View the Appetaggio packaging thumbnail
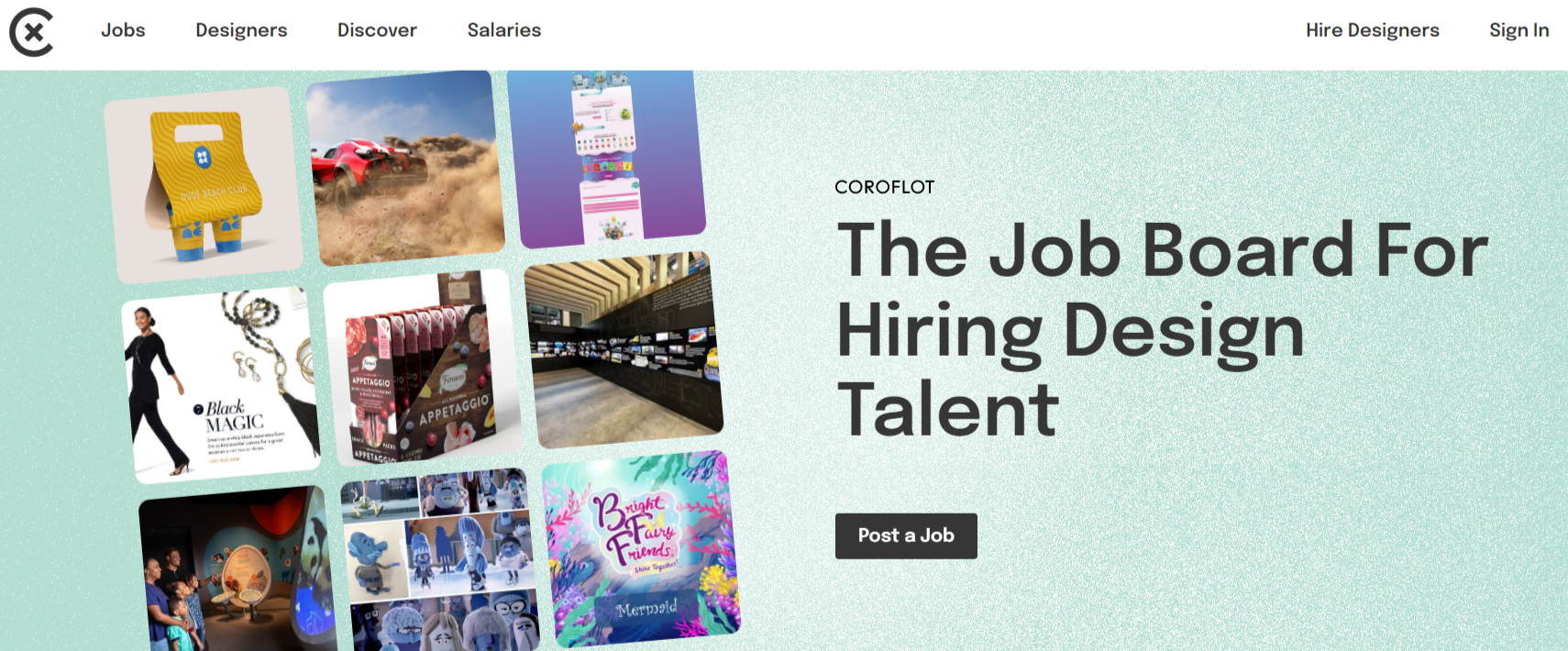This screenshot has height=651, width=1568. [x=422, y=368]
